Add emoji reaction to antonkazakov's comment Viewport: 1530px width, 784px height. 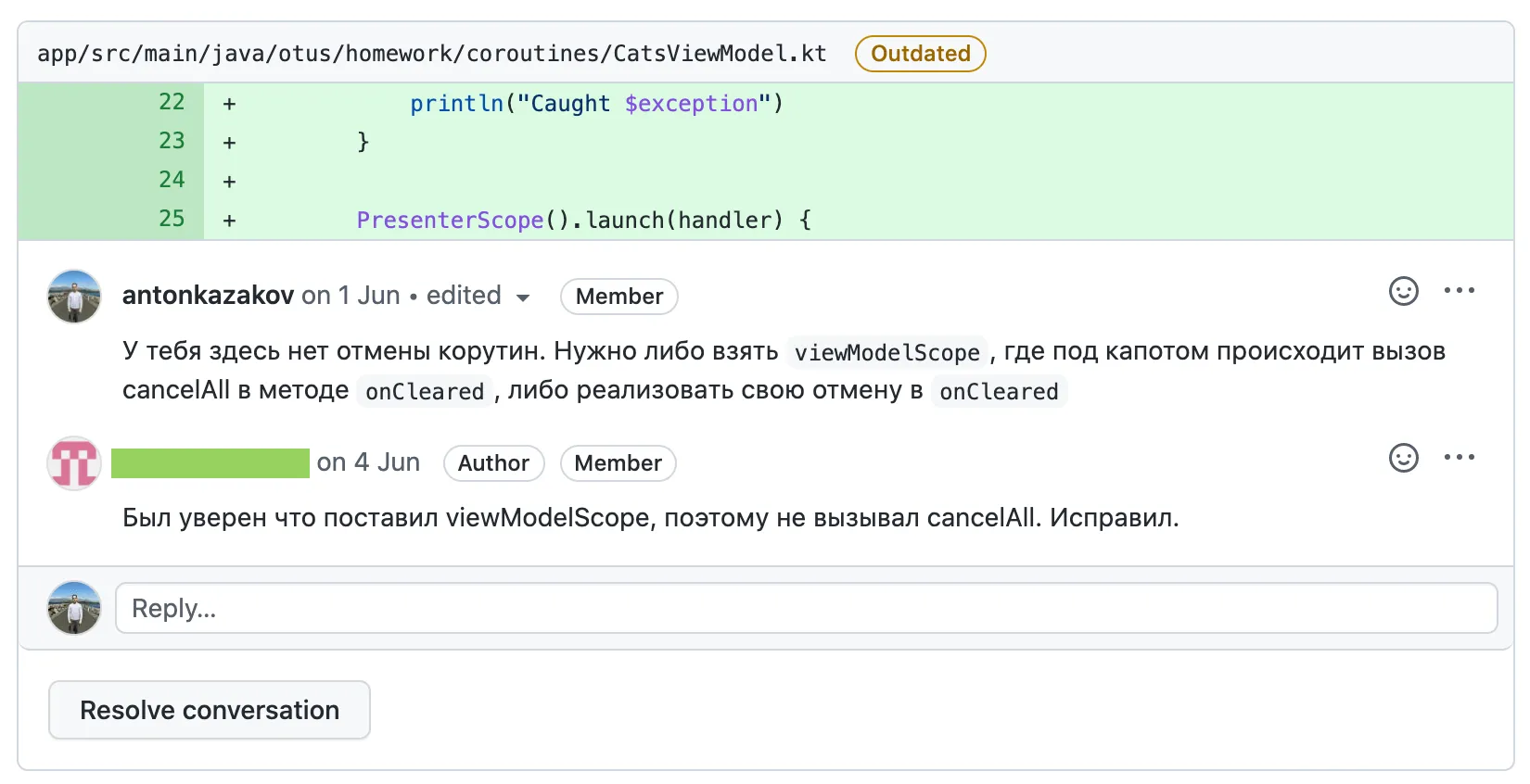[x=1403, y=291]
